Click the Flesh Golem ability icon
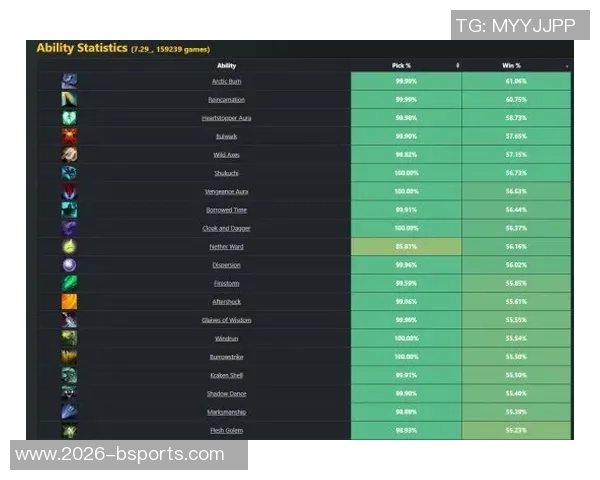The image size is (600, 480). [69, 430]
